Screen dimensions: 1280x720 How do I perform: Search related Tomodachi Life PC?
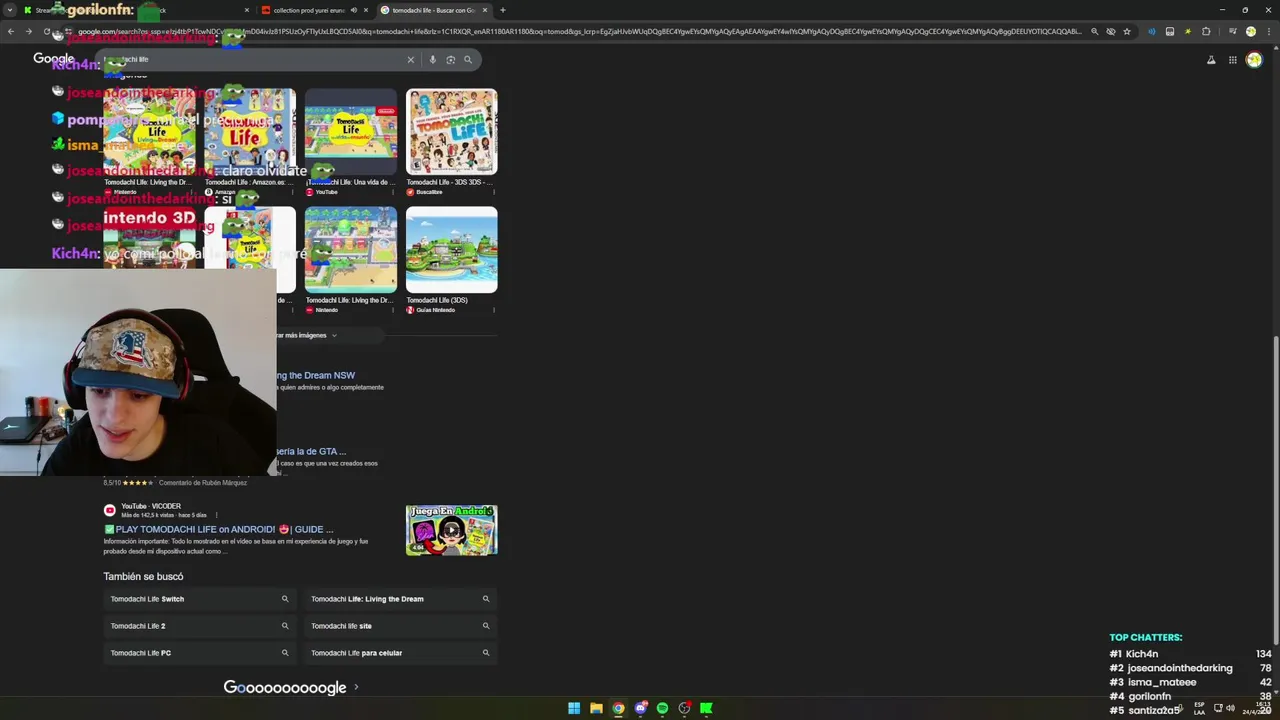pyautogui.click(x=199, y=653)
